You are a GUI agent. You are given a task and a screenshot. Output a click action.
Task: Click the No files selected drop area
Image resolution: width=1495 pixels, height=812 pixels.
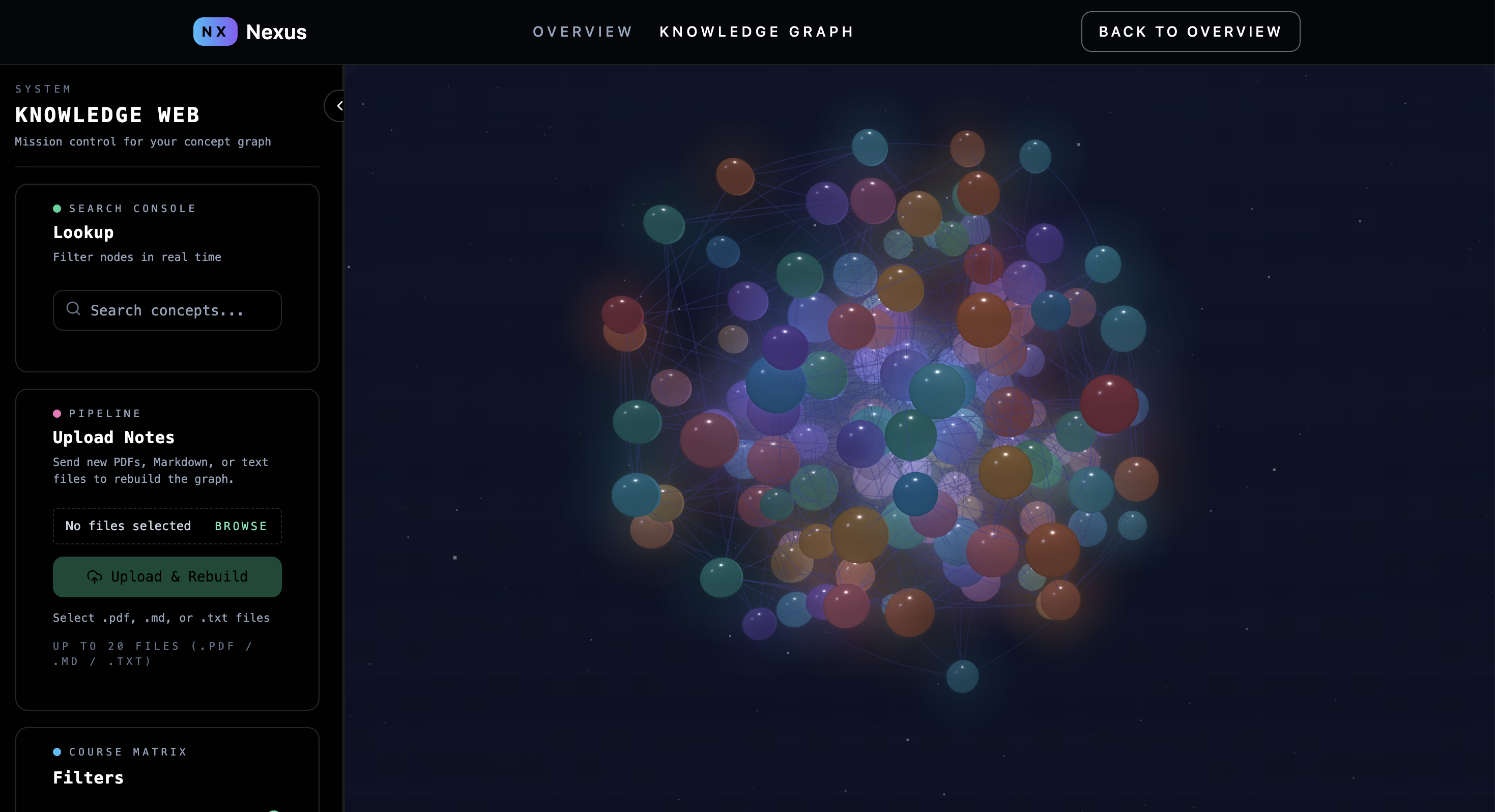(x=129, y=526)
